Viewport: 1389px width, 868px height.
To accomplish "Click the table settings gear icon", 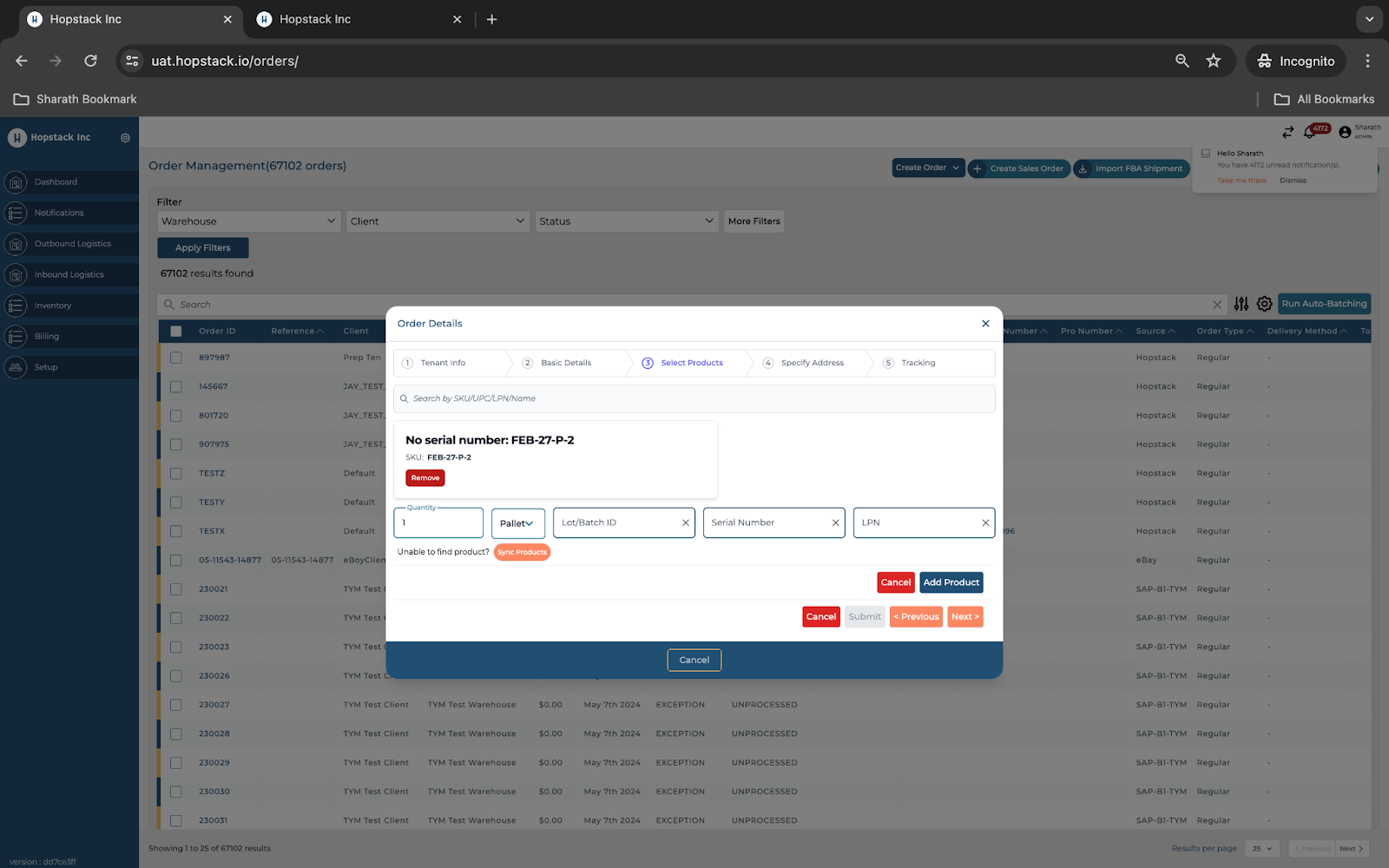I will (1264, 304).
